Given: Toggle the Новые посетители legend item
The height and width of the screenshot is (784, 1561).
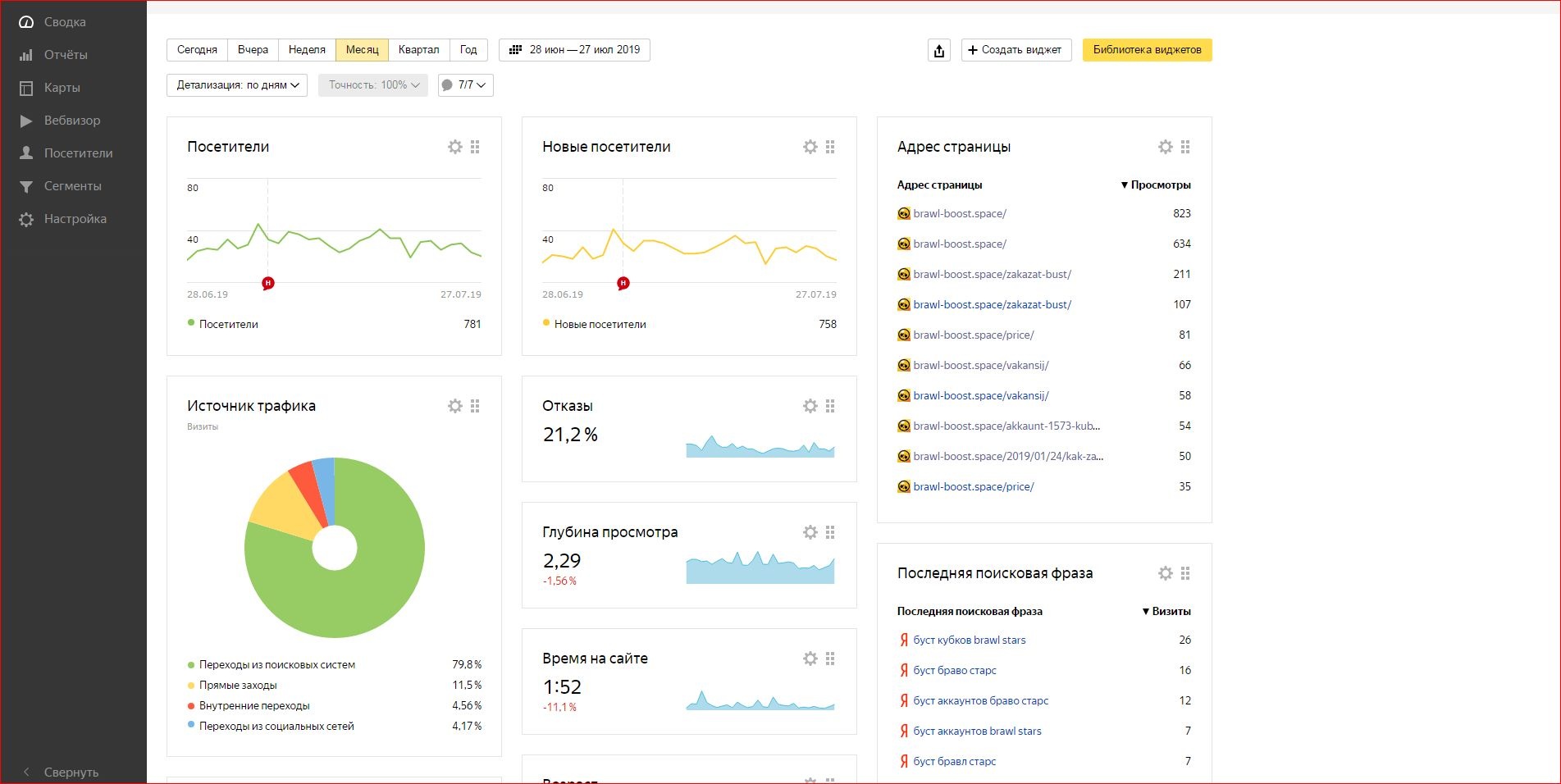Looking at the screenshot, I should [599, 324].
